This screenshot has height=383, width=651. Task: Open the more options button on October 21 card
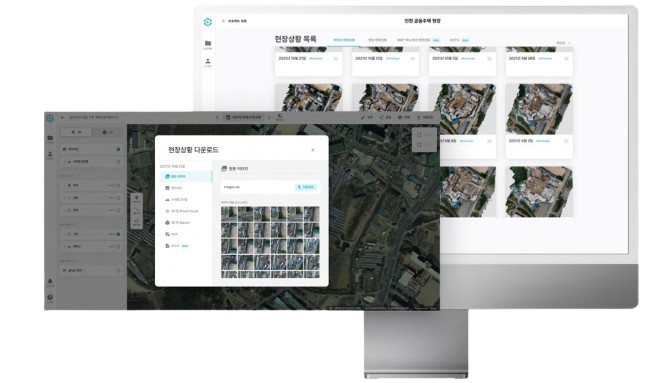click(335, 59)
